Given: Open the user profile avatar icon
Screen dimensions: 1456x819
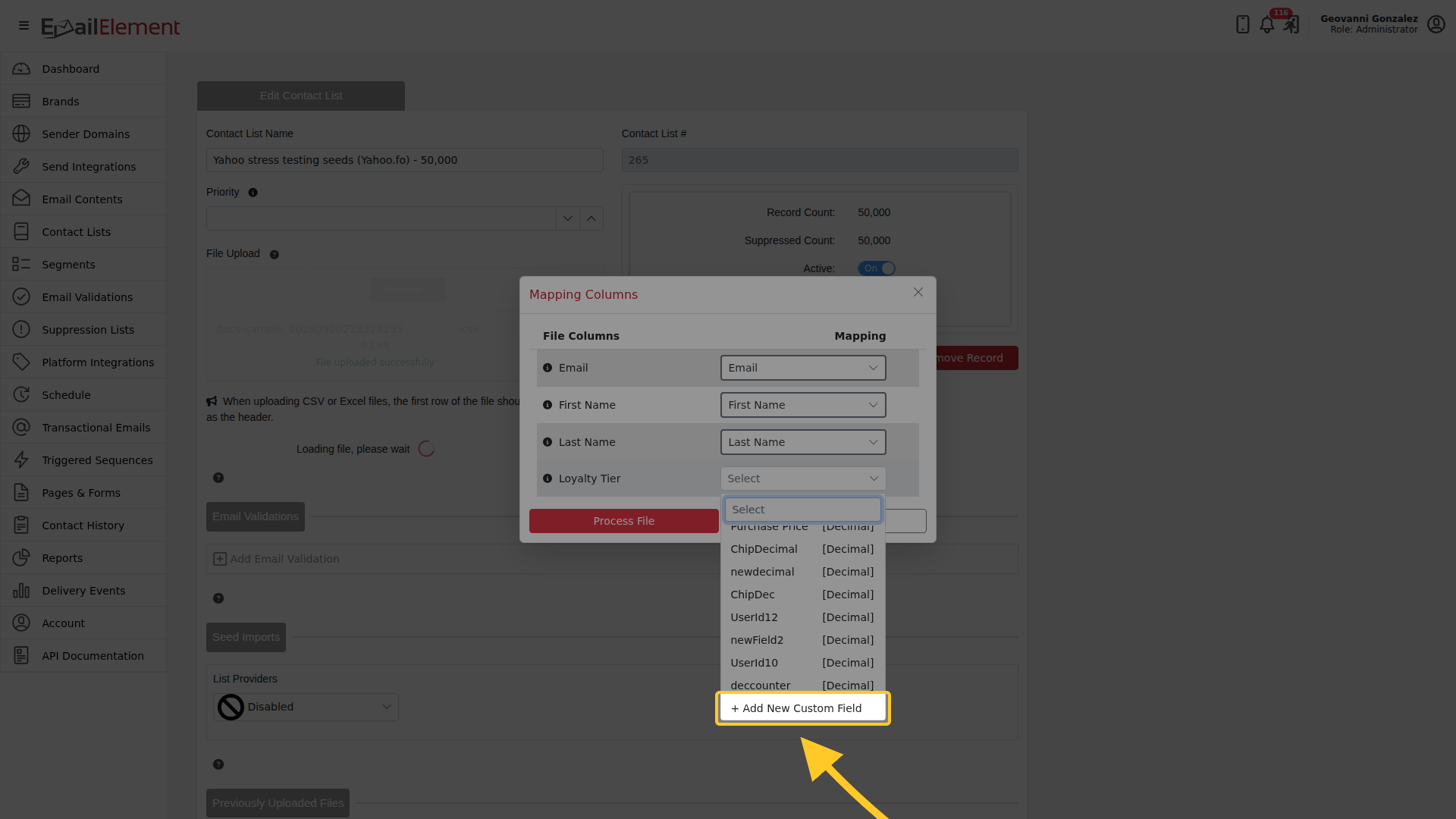Looking at the screenshot, I should (1436, 24).
